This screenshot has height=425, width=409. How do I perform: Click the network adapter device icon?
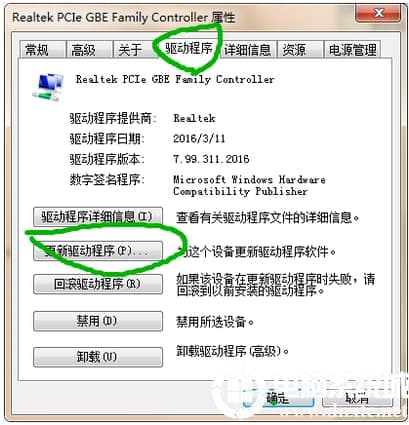(49, 87)
